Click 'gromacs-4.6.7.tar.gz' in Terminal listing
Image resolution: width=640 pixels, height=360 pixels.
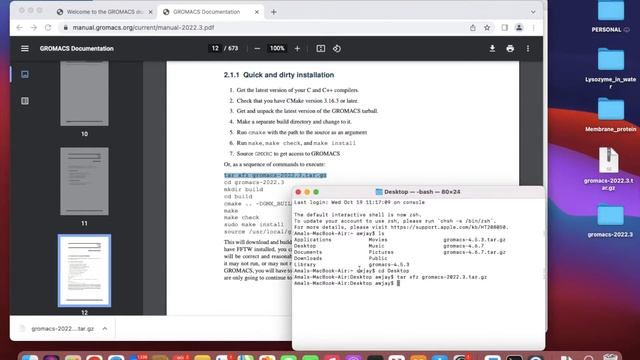click(474, 252)
